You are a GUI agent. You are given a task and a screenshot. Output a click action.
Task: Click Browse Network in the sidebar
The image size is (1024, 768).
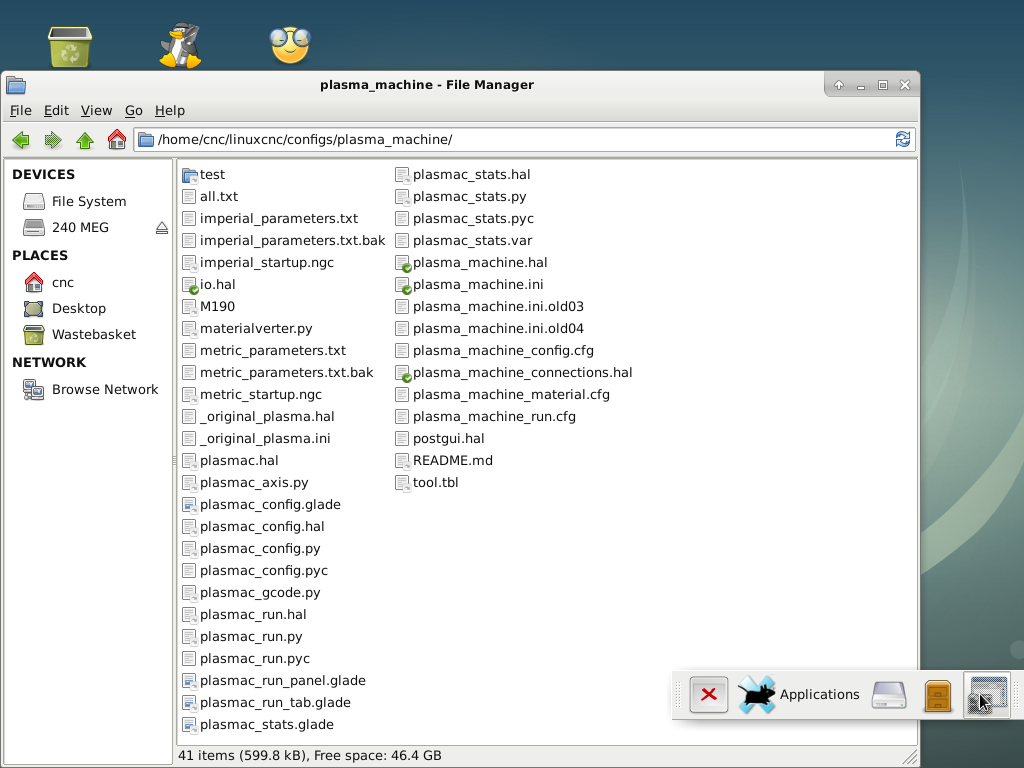104,390
